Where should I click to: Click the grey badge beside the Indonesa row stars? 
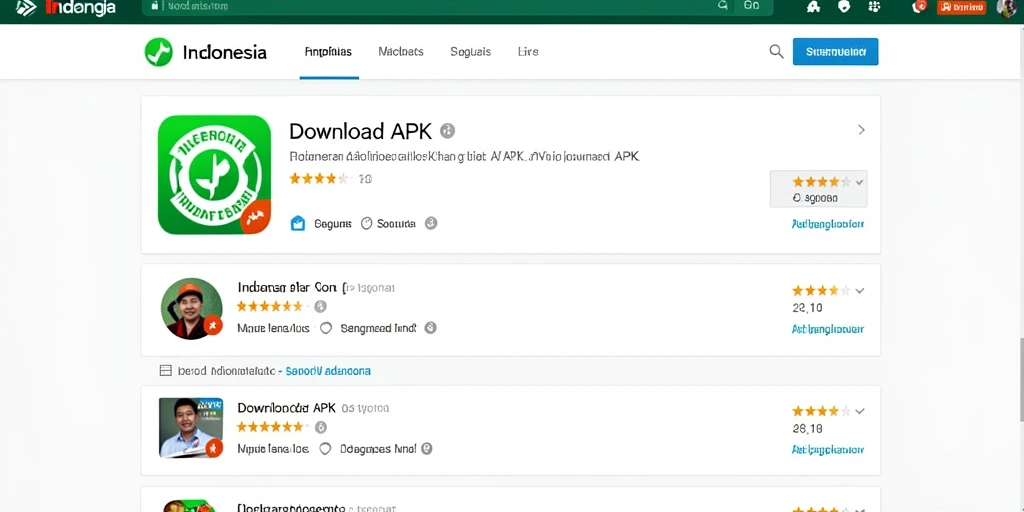click(x=320, y=306)
